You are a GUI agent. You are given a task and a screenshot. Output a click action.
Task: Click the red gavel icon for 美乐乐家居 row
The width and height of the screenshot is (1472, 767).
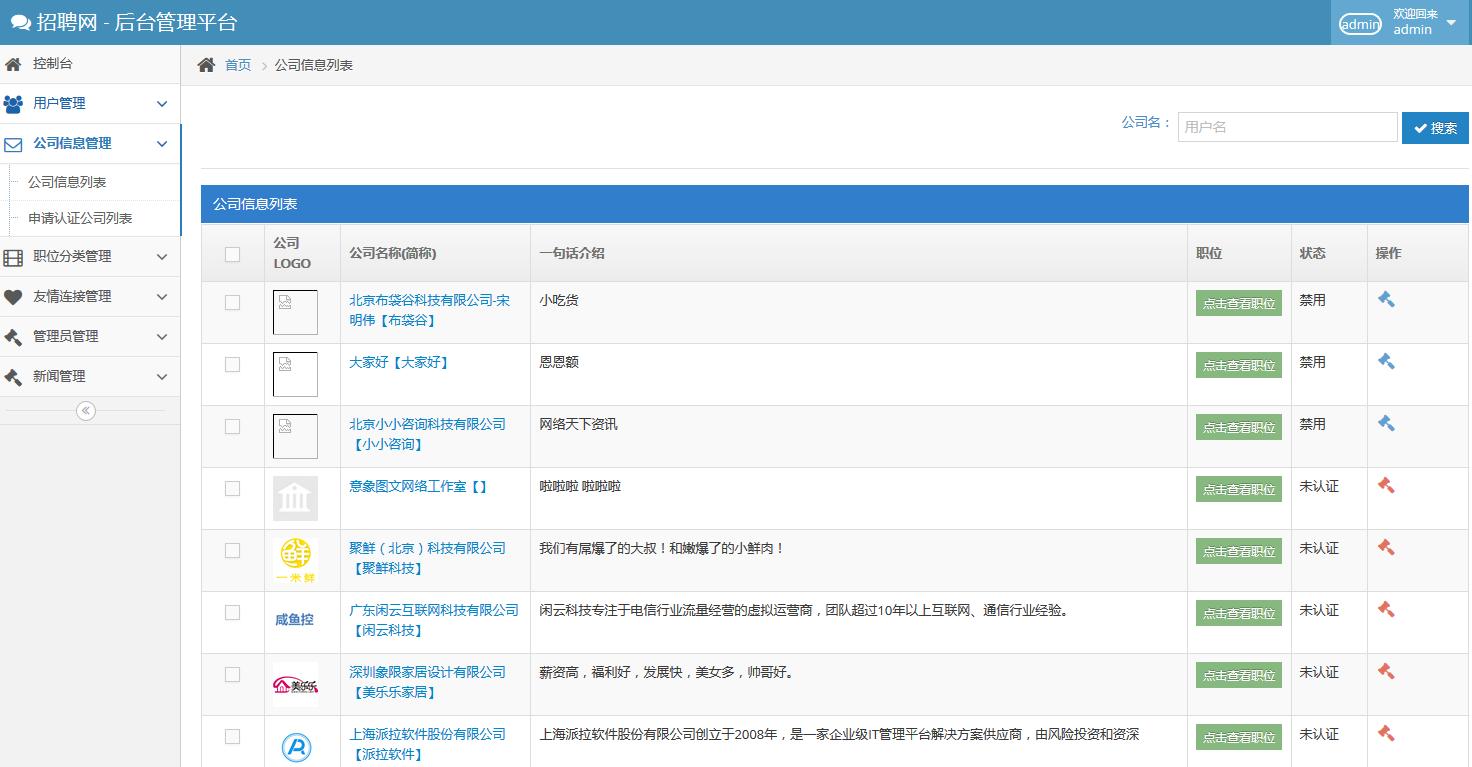click(1386, 671)
